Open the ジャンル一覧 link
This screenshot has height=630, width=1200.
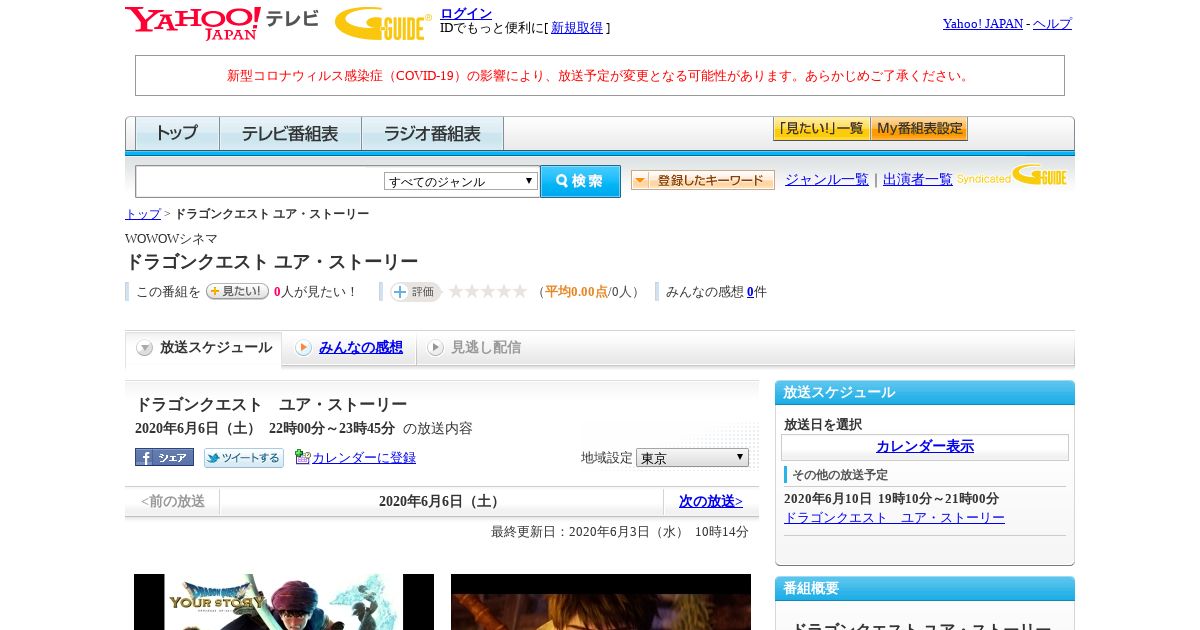pos(827,179)
